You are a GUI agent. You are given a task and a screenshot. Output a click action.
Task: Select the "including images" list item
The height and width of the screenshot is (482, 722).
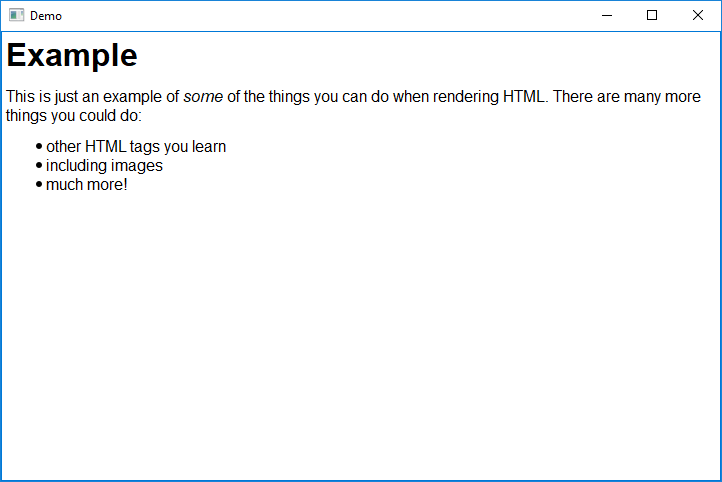(104, 166)
